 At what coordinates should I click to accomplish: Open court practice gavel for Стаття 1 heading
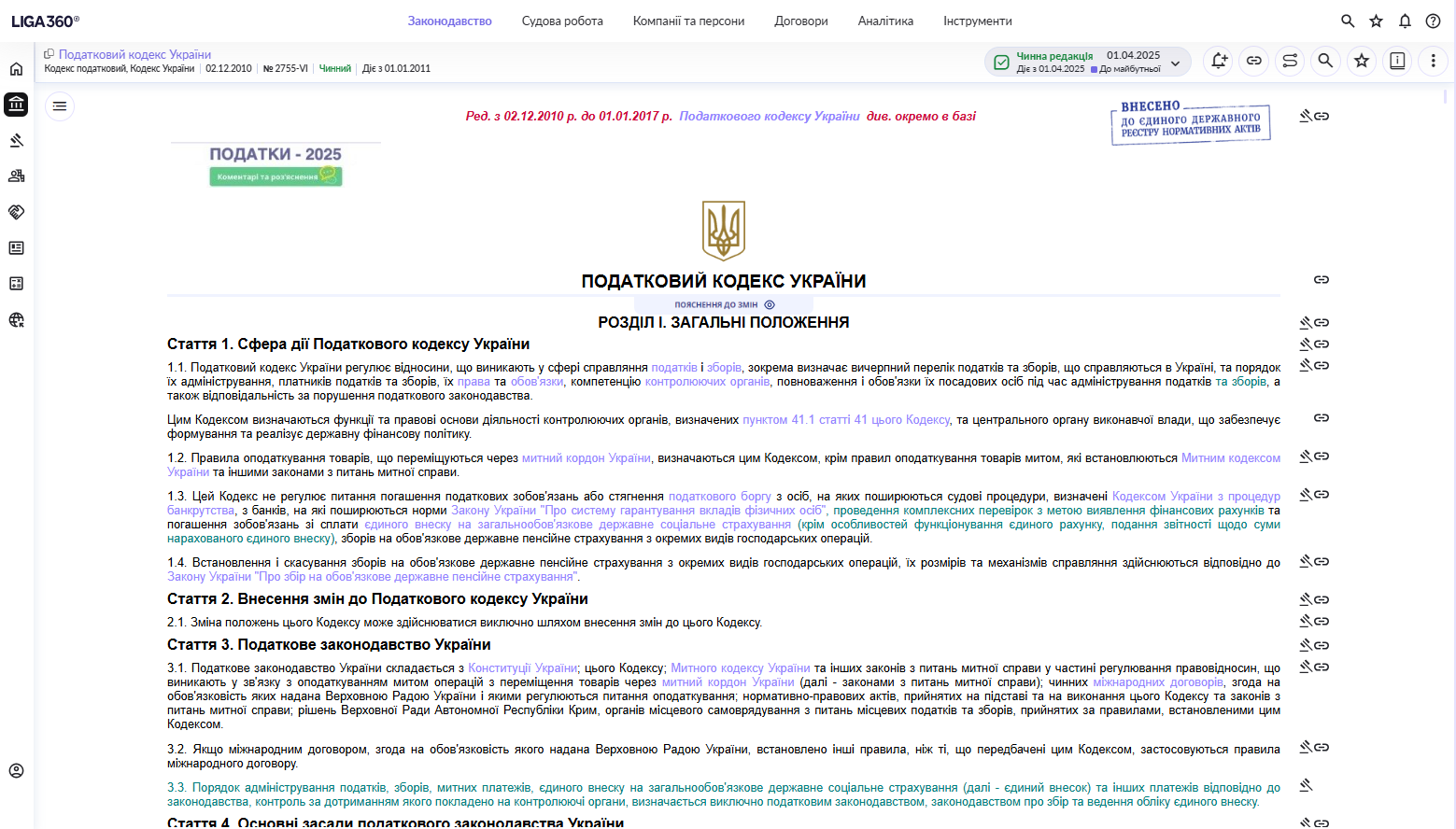(x=1306, y=344)
